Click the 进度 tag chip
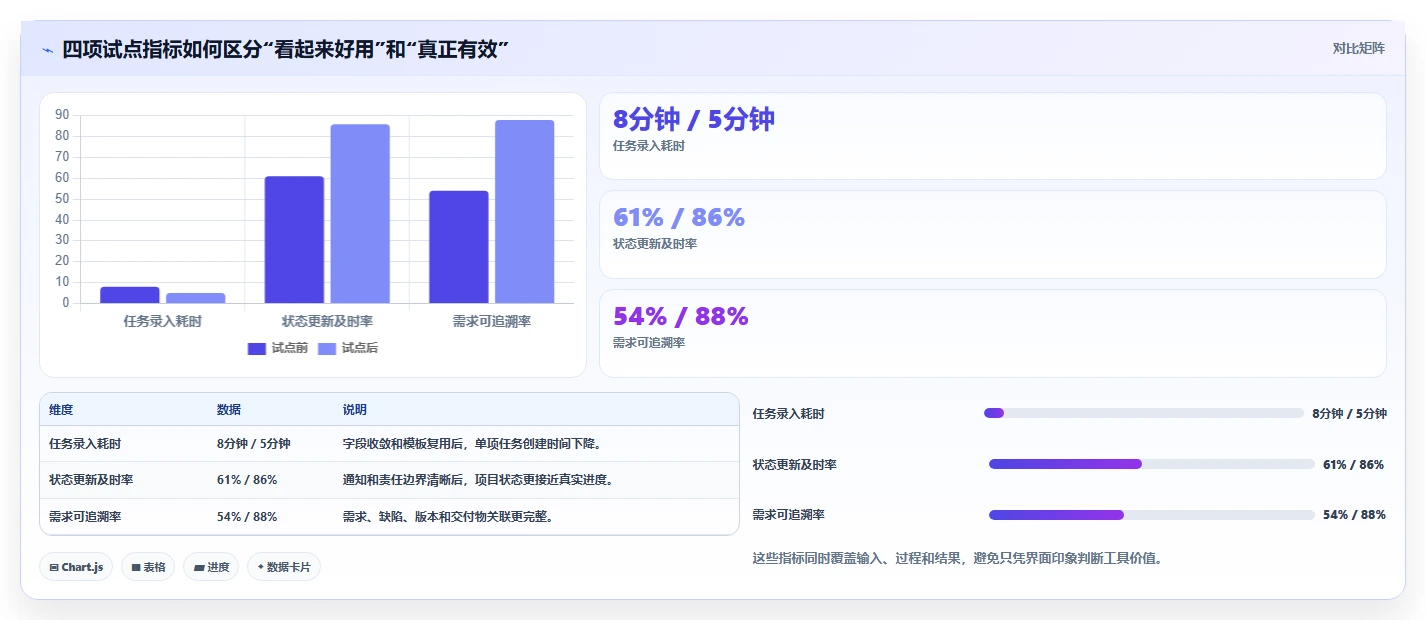Viewport: 1426px width, 620px height. (211, 567)
